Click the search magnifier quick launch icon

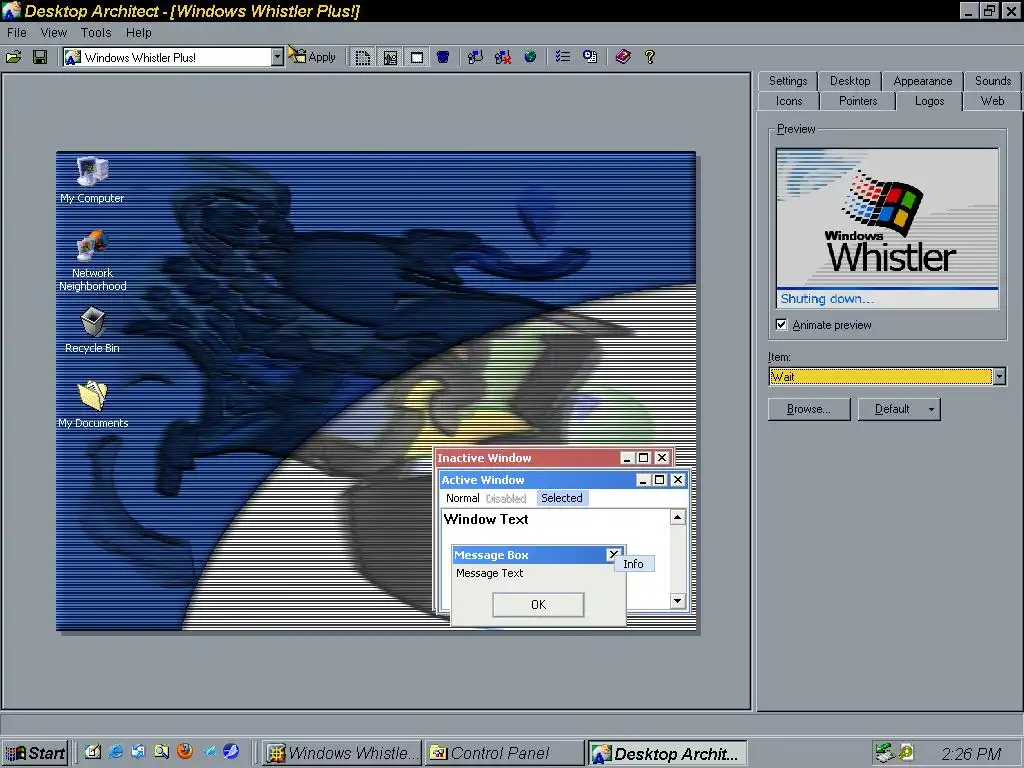[161, 752]
